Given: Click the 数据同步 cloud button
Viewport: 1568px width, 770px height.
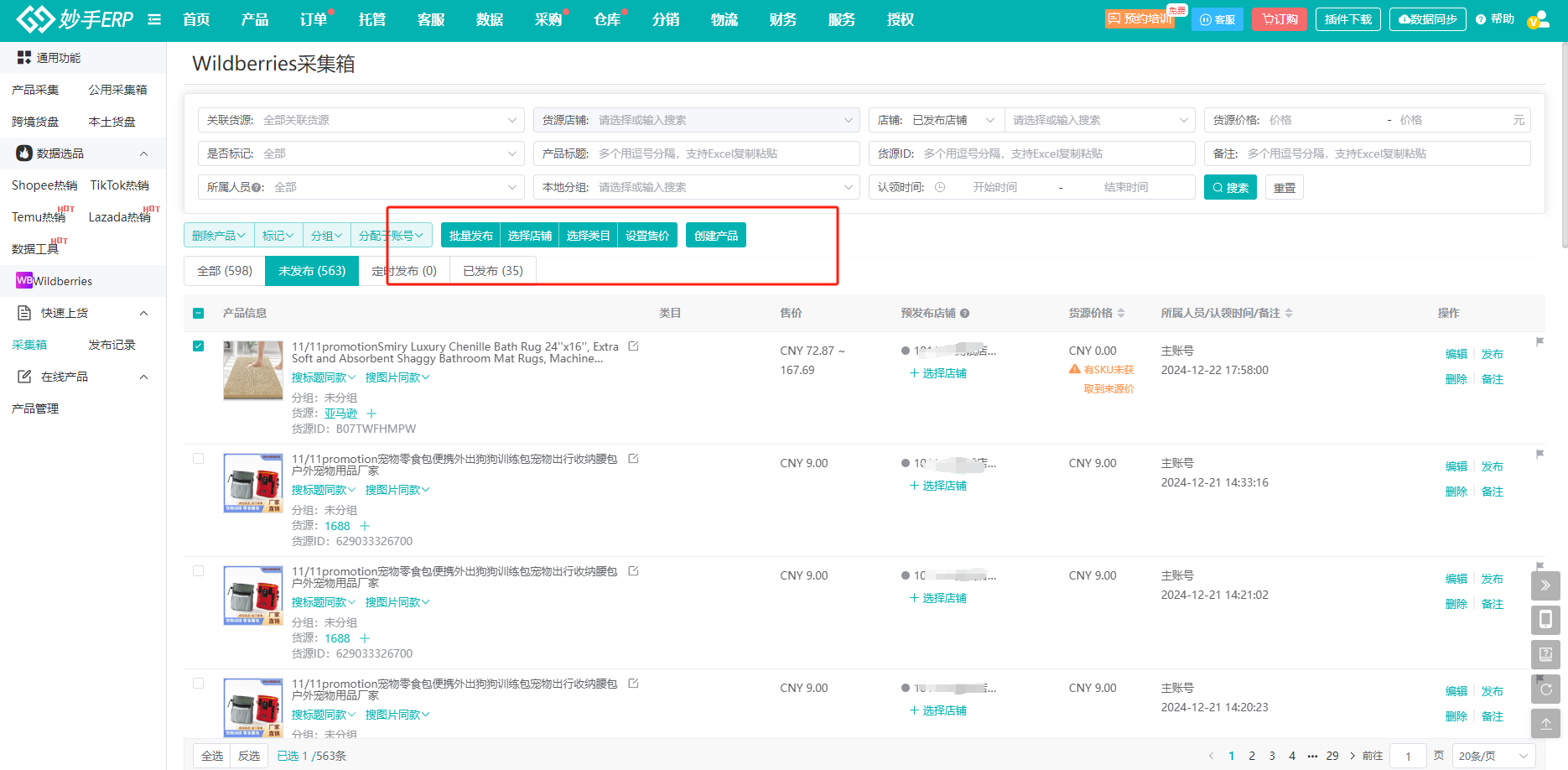Looking at the screenshot, I should (1428, 19).
